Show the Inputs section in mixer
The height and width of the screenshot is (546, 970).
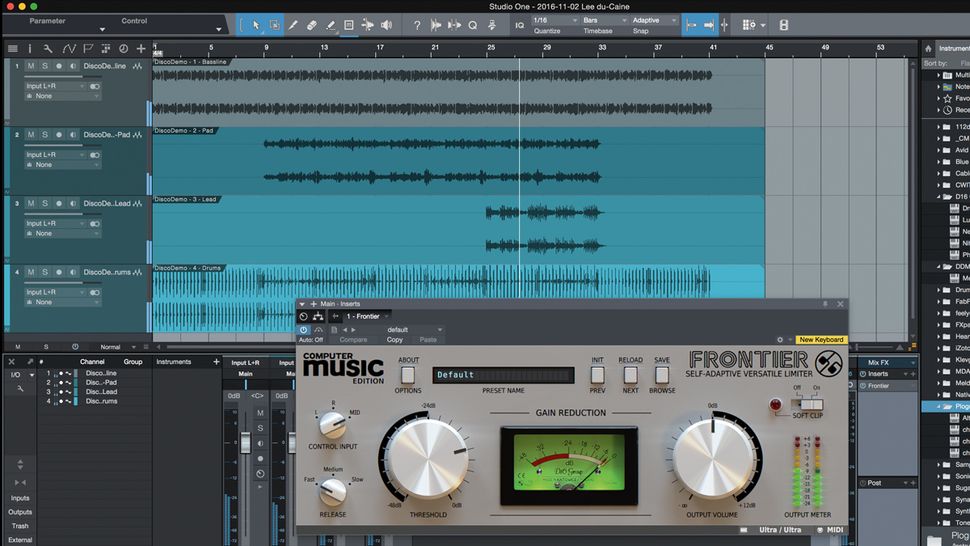click(x=20, y=498)
